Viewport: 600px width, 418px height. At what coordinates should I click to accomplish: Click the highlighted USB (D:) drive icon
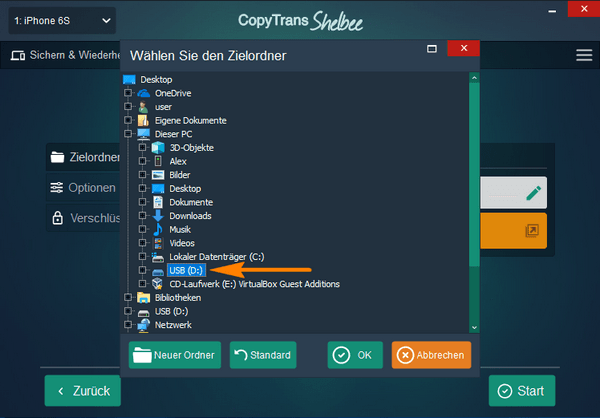point(158,272)
